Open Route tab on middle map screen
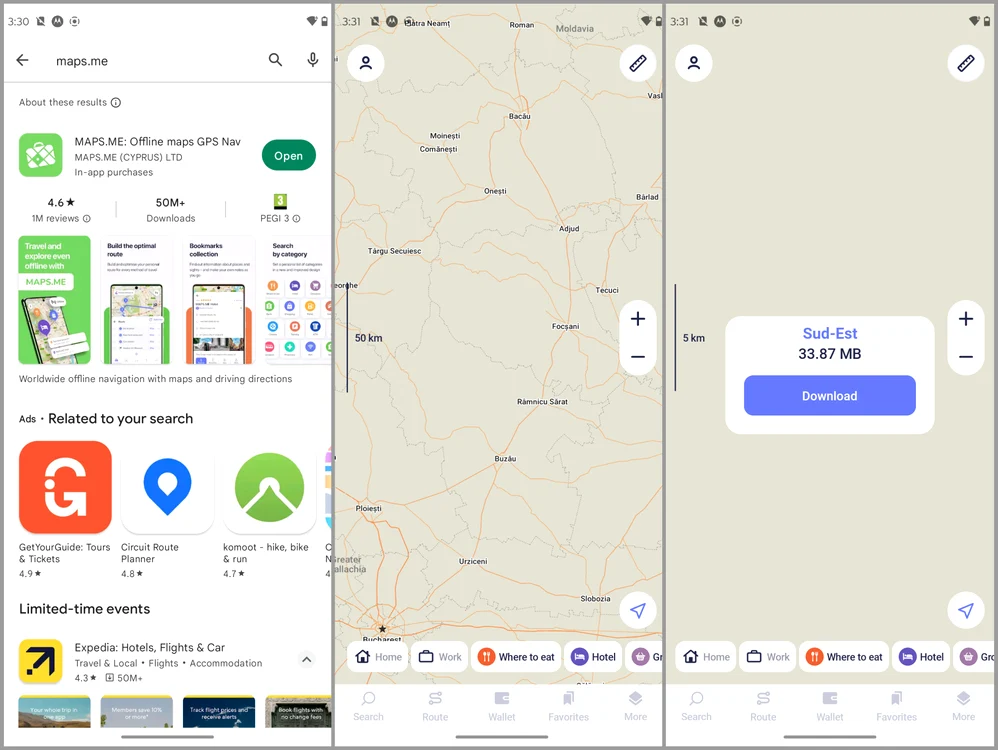The height and width of the screenshot is (750, 998). coord(435,706)
